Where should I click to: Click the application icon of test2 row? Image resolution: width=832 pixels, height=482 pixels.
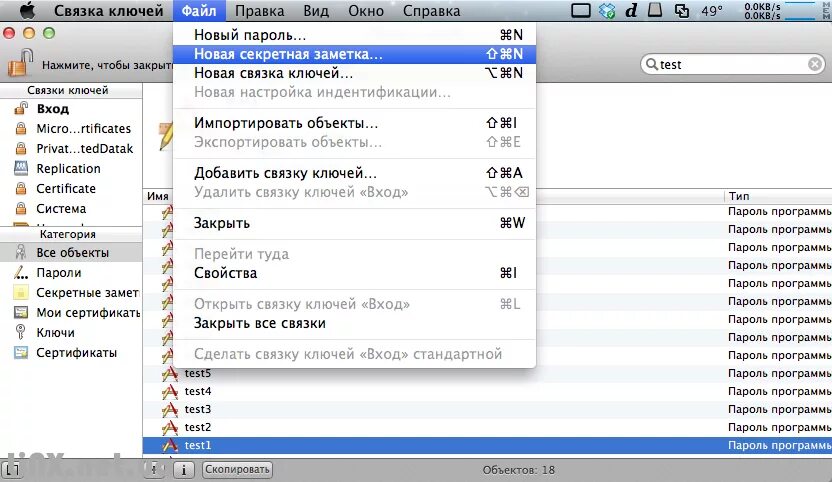tap(170, 427)
